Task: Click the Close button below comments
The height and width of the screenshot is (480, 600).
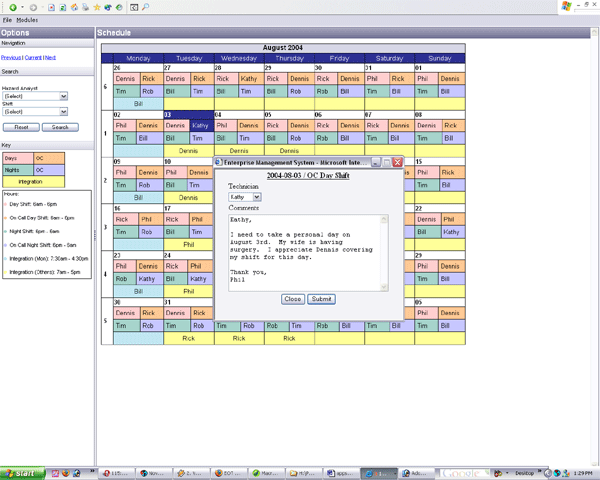Action: [292, 299]
